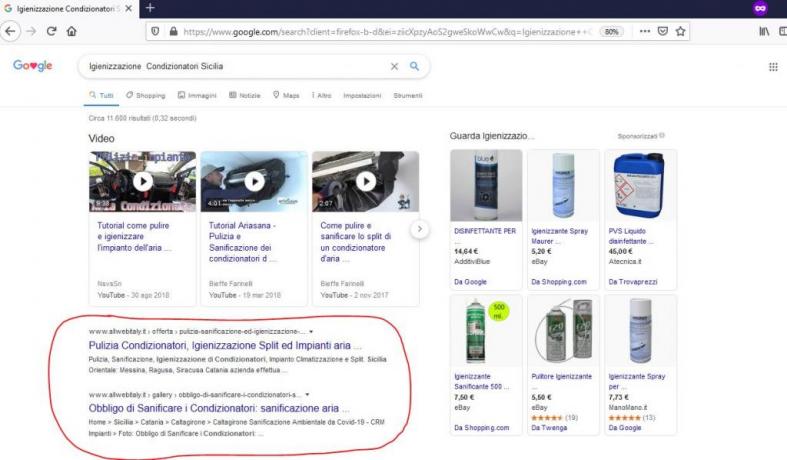Image resolution: width=787 pixels, height=460 pixels.
Task: Open the Google apps grid icon
Action: tap(773, 67)
